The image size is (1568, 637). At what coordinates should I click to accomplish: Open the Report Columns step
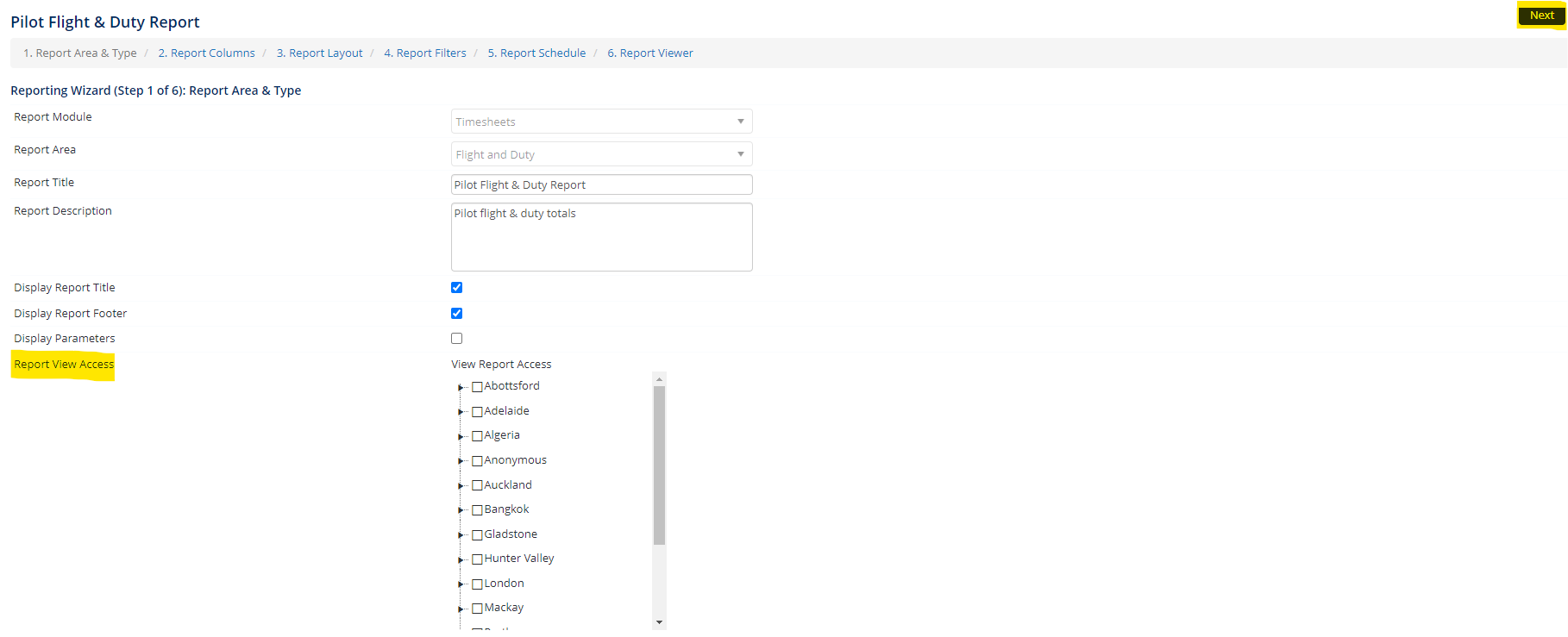coord(212,53)
